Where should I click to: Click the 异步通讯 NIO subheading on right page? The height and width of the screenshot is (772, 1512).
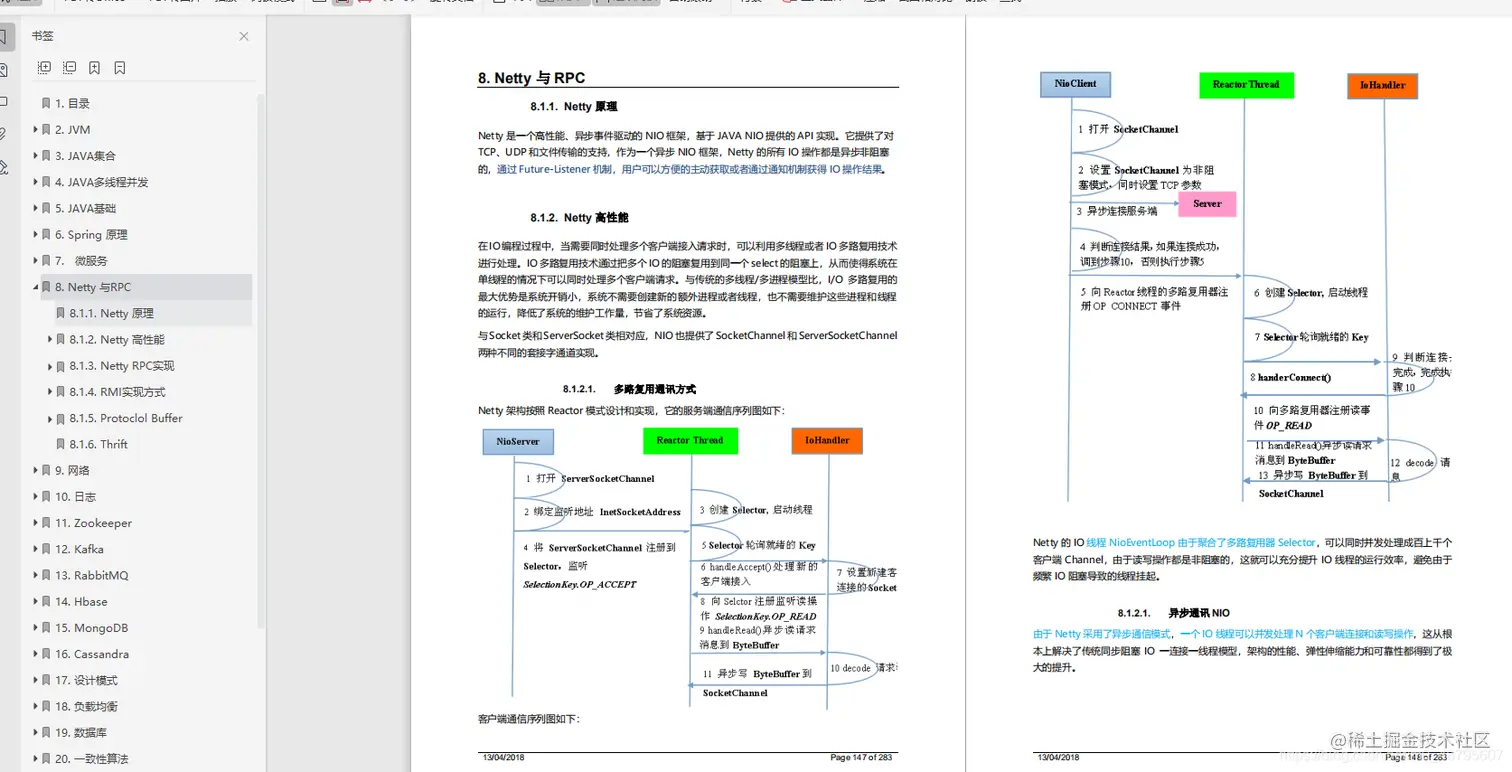pyautogui.click(x=1199, y=613)
